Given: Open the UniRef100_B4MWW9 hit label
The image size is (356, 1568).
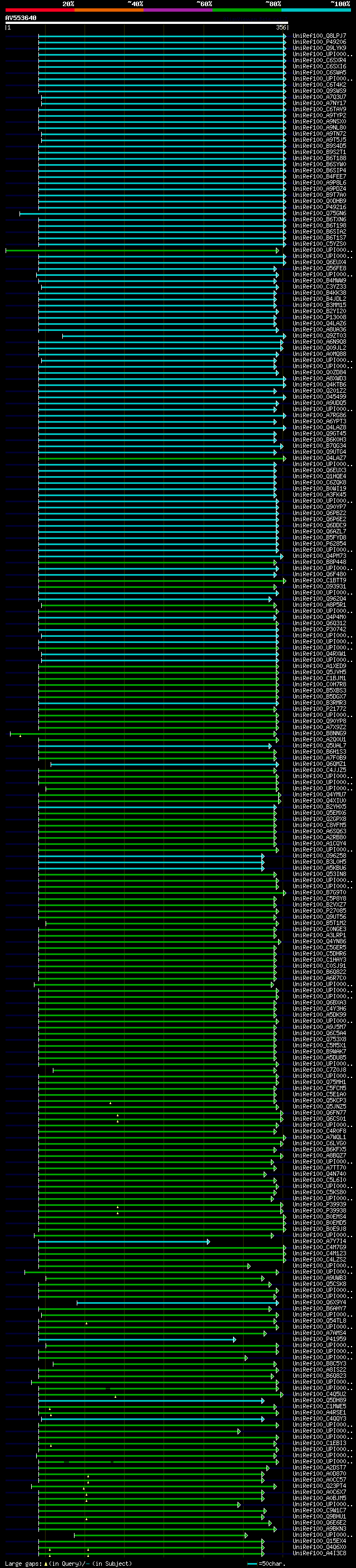Looking at the screenshot, I should (x=319, y=280).
